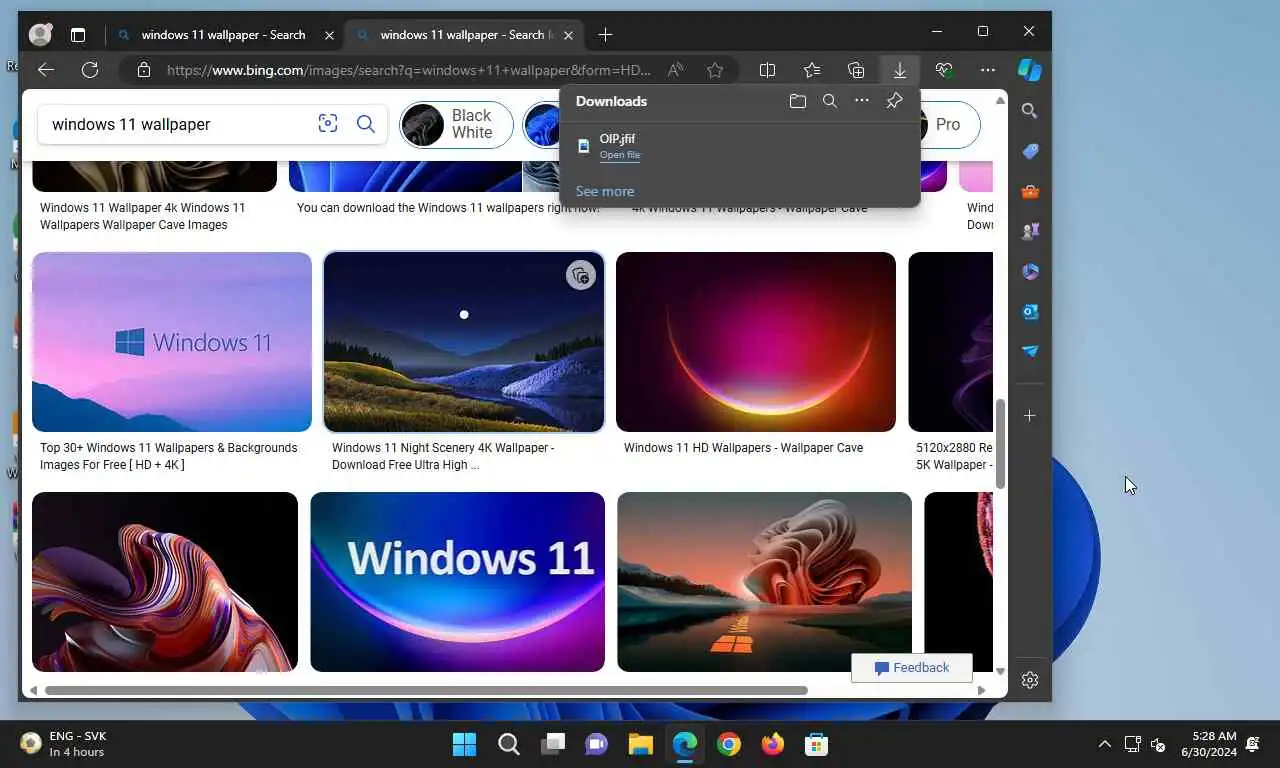The height and width of the screenshot is (768, 1280).
Task: Open the Feedback button
Action: (912, 668)
